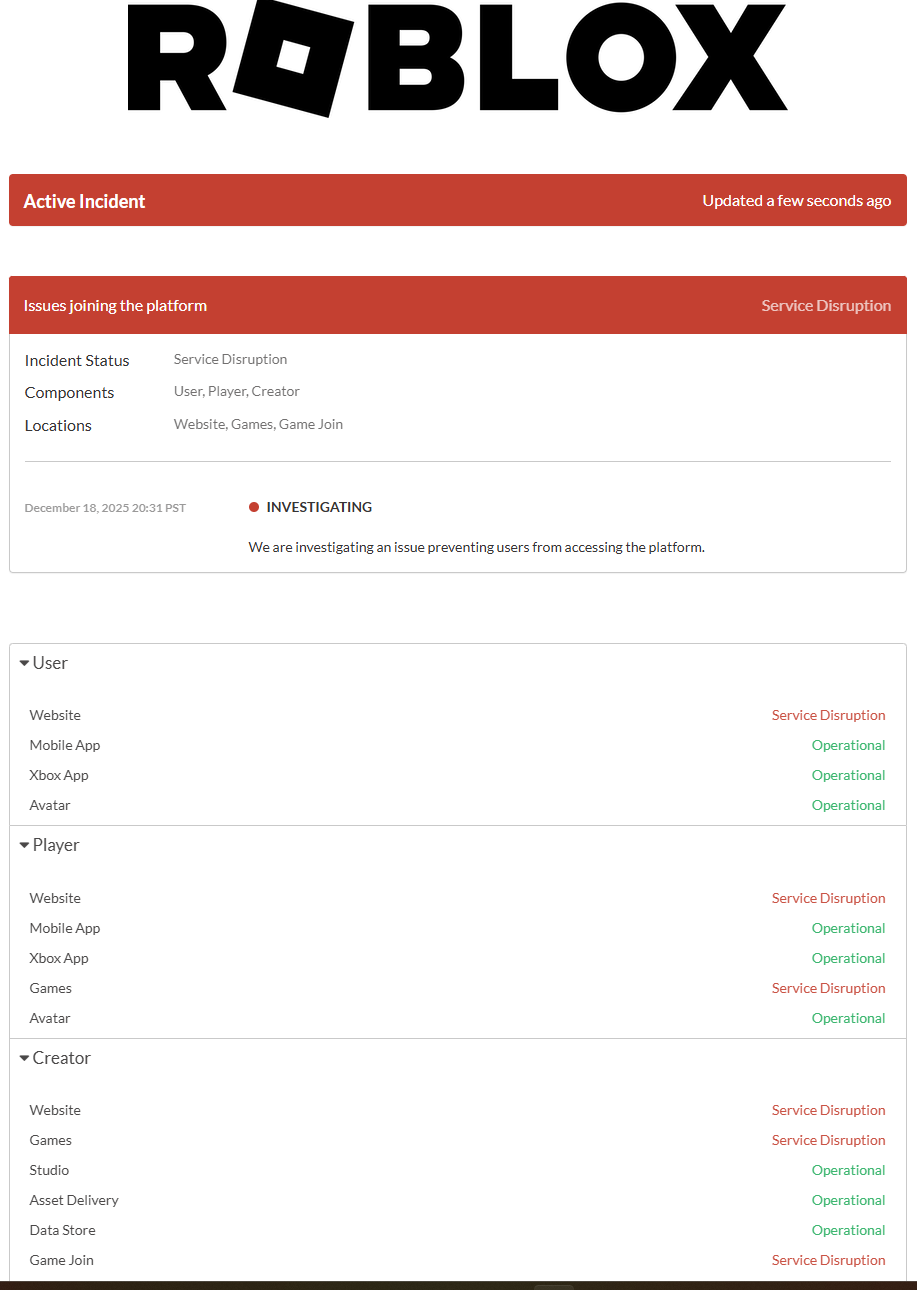Collapse the Creator component group
Viewport: 917px width, 1290px height.
coord(25,1058)
